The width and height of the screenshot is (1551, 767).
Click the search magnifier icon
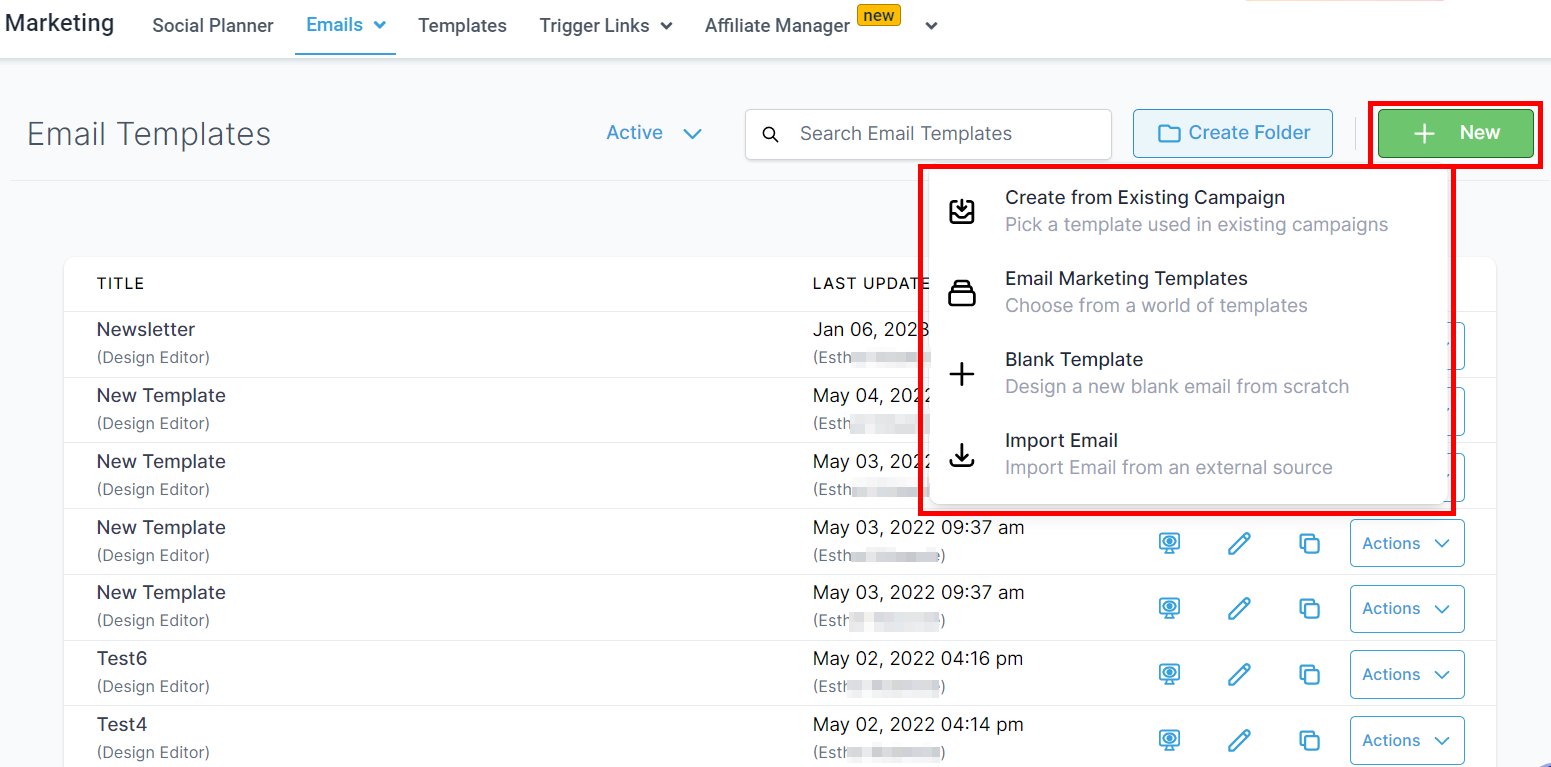pos(770,134)
